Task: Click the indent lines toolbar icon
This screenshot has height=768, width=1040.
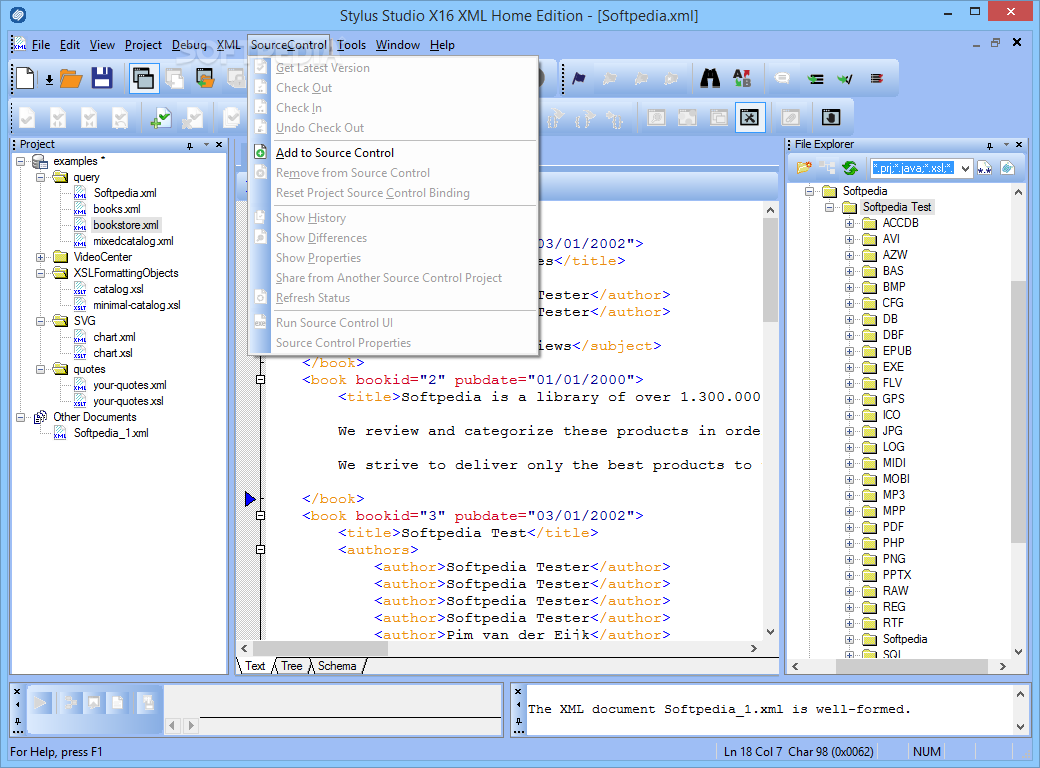Action: [815, 79]
